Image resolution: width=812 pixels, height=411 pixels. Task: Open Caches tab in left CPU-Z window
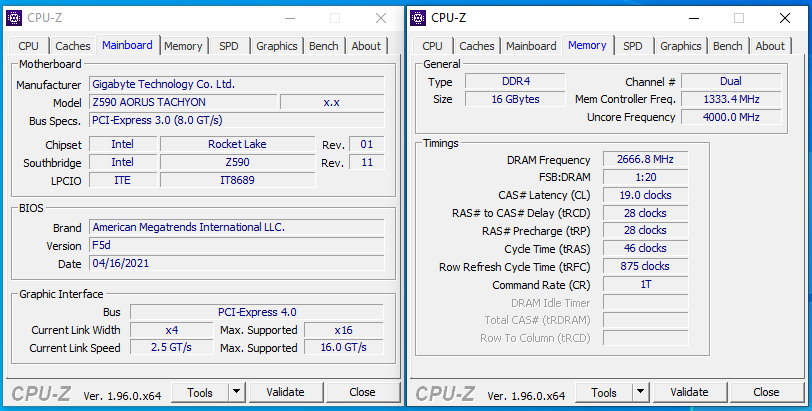[x=72, y=46]
